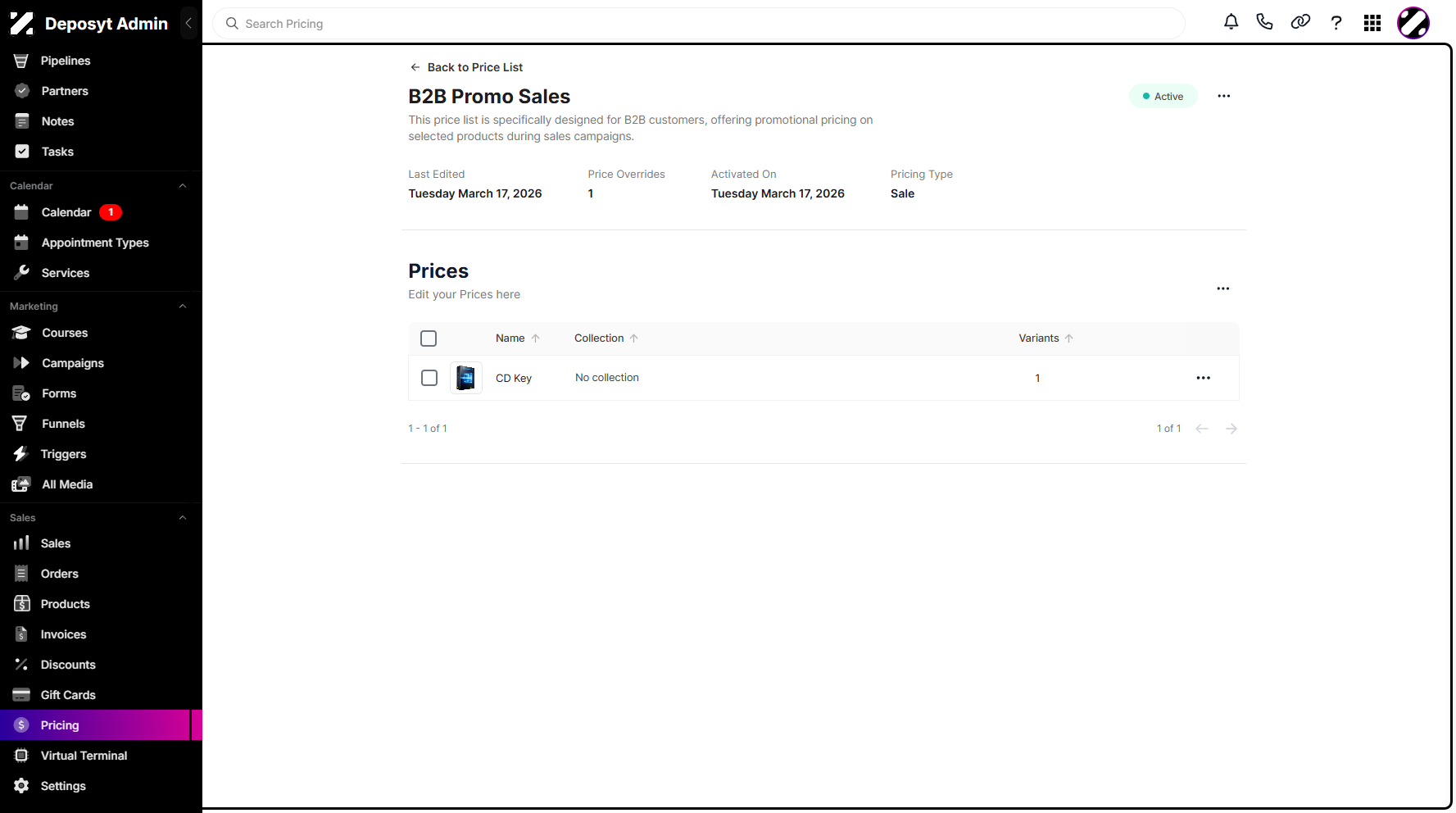Screen dimensions: 1456x813
Task: Go to next page arrow in pagination
Action: click(x=1231, y=429)
